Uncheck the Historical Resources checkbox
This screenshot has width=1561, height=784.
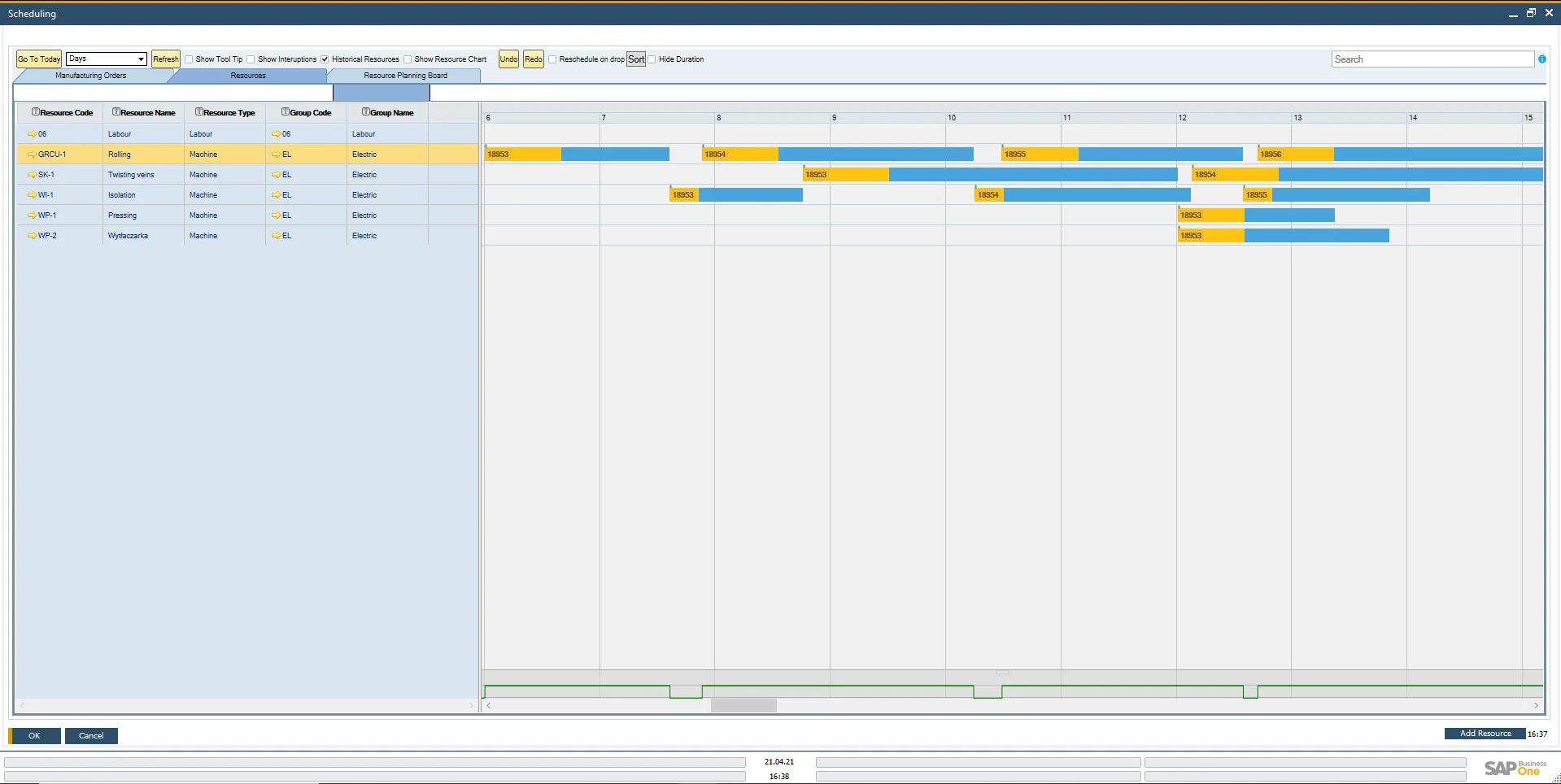pyautogui.click(x=325, y=59)
